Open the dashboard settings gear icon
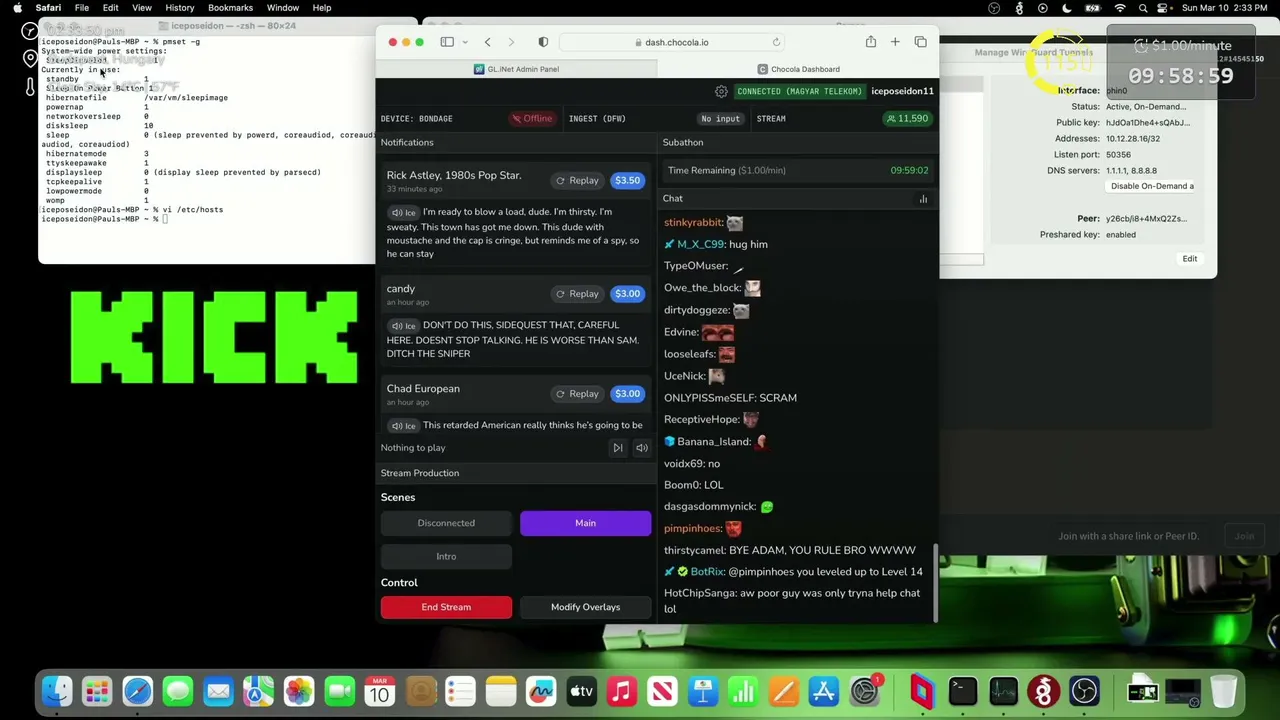This screenshot has height=720, width=1280. (x=721, y=91)
